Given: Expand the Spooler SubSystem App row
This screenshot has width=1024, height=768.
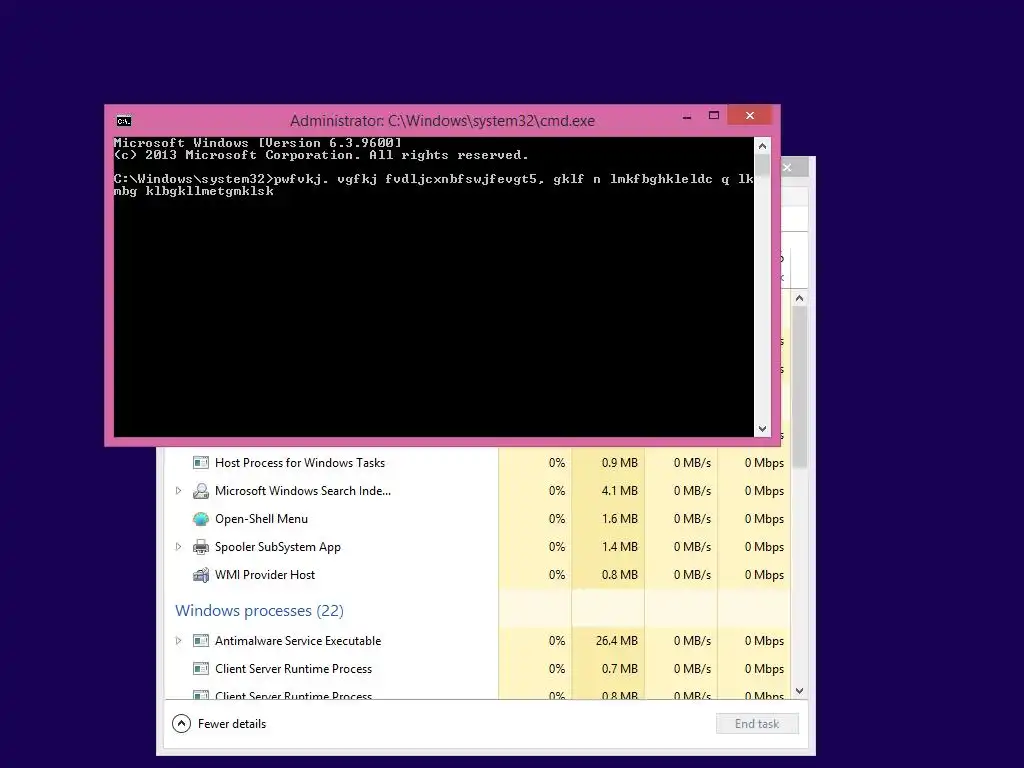Looking at the screenshot, I should click(x=178, y=547).
